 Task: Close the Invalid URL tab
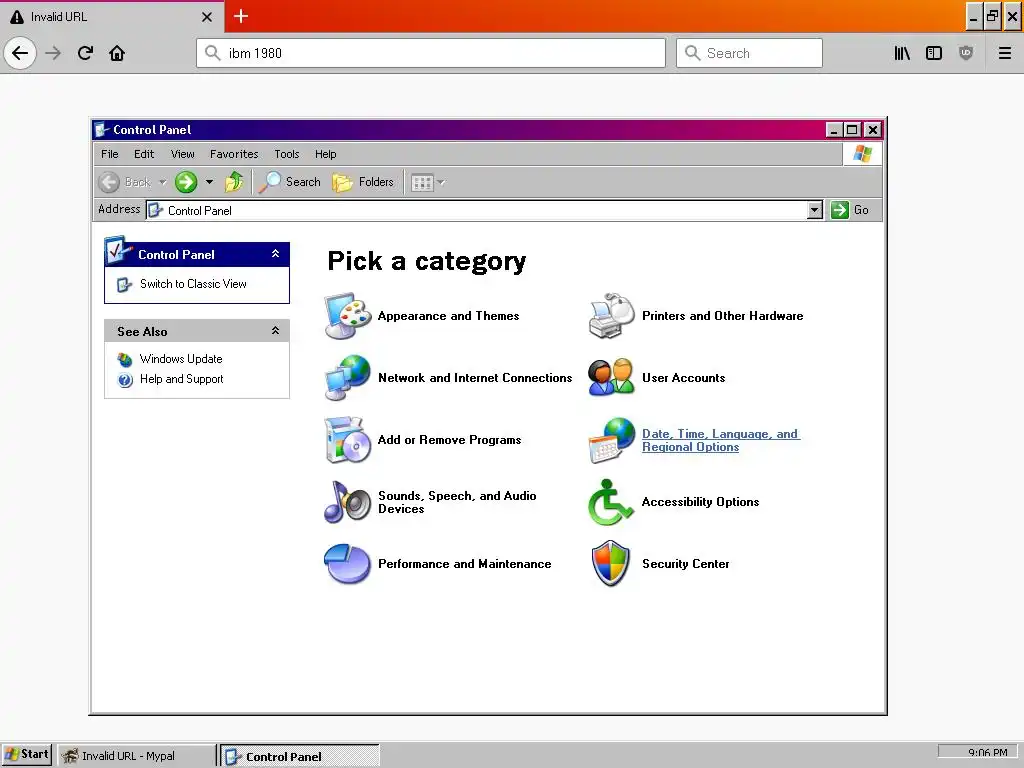(207, 17)
